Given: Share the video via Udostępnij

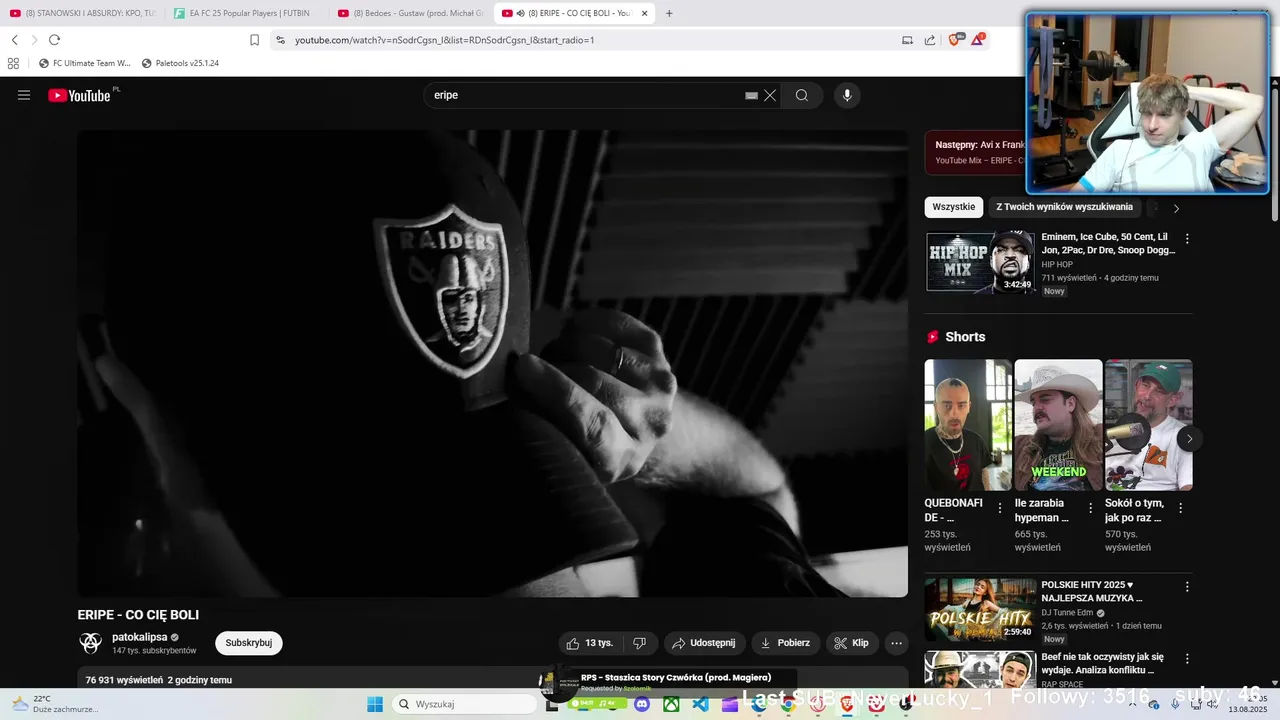Looking at the screenshot, I should [x=704, y=643].
